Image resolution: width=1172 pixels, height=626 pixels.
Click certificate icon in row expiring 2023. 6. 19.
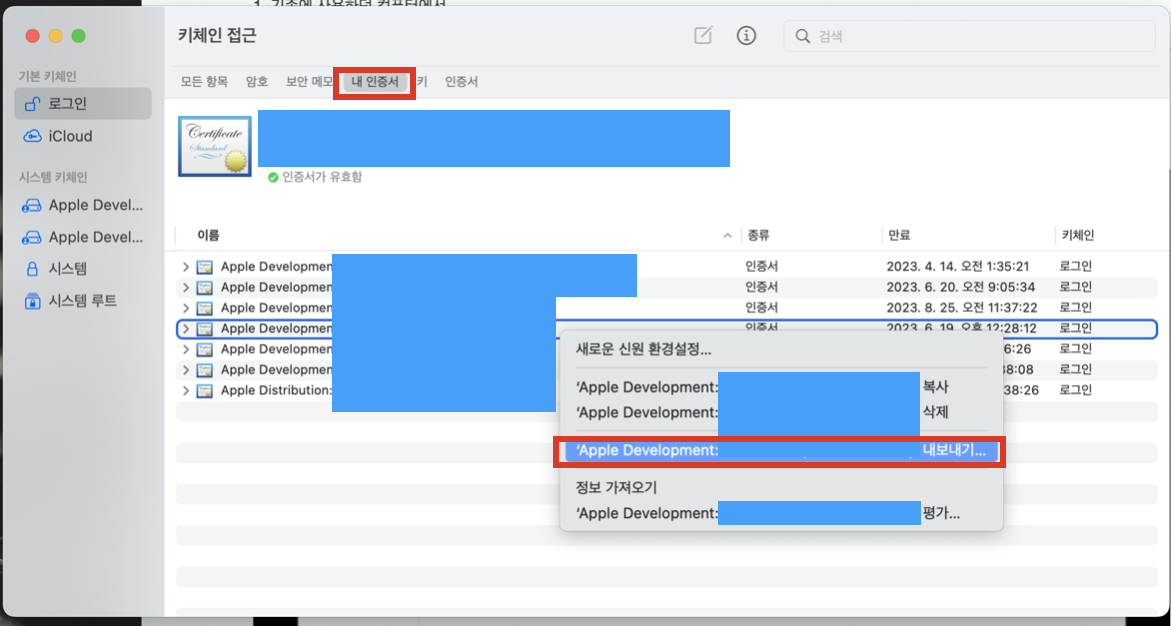click(x=204, y=329)
